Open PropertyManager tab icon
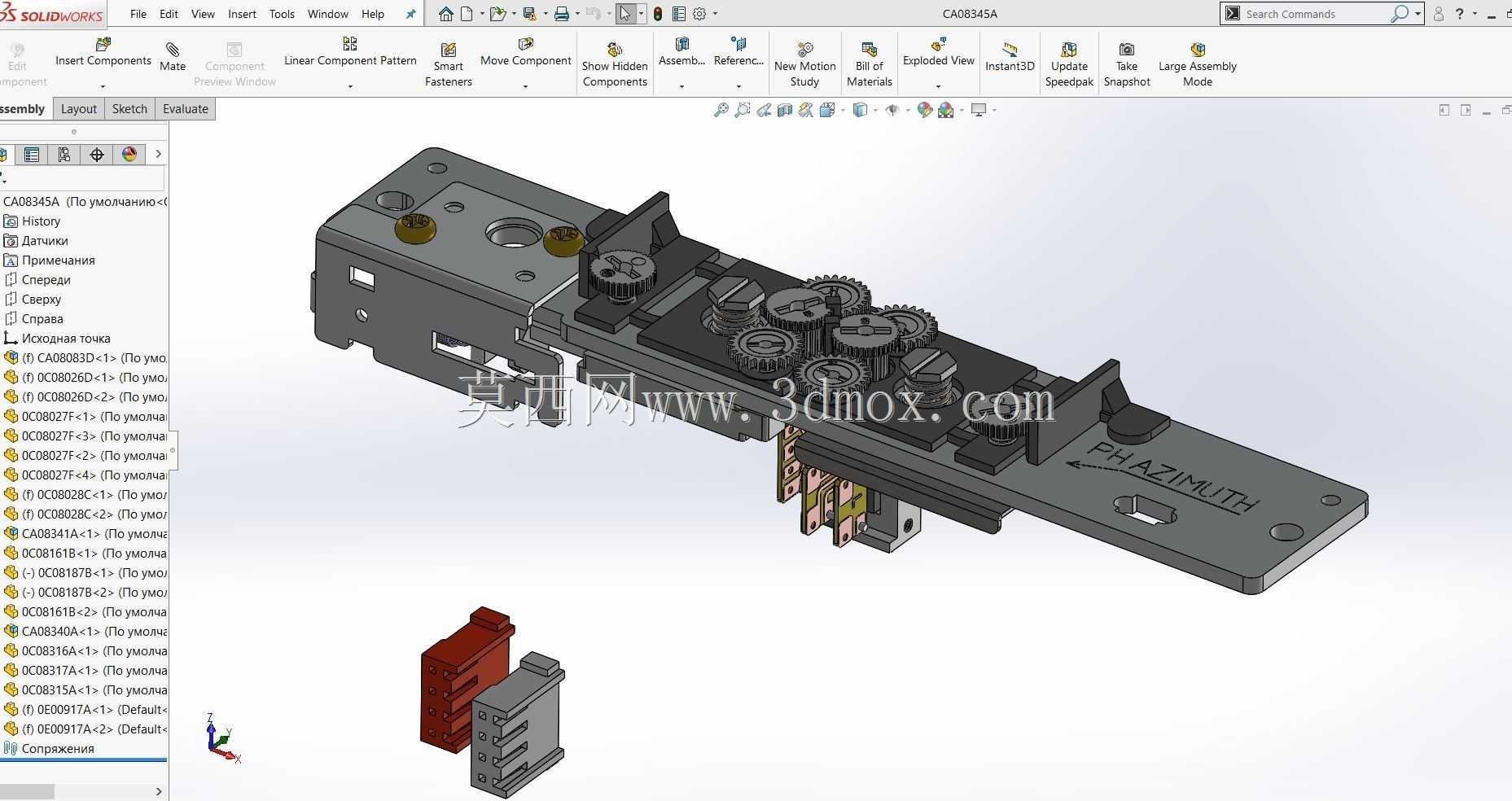The width and height of the screenshot is (1512, 801). pyautogui.click(x=32, y=155)
